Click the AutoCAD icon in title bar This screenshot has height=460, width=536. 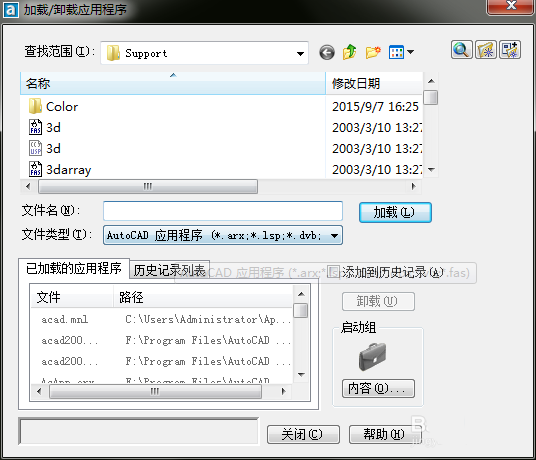[x=10, y=10]
